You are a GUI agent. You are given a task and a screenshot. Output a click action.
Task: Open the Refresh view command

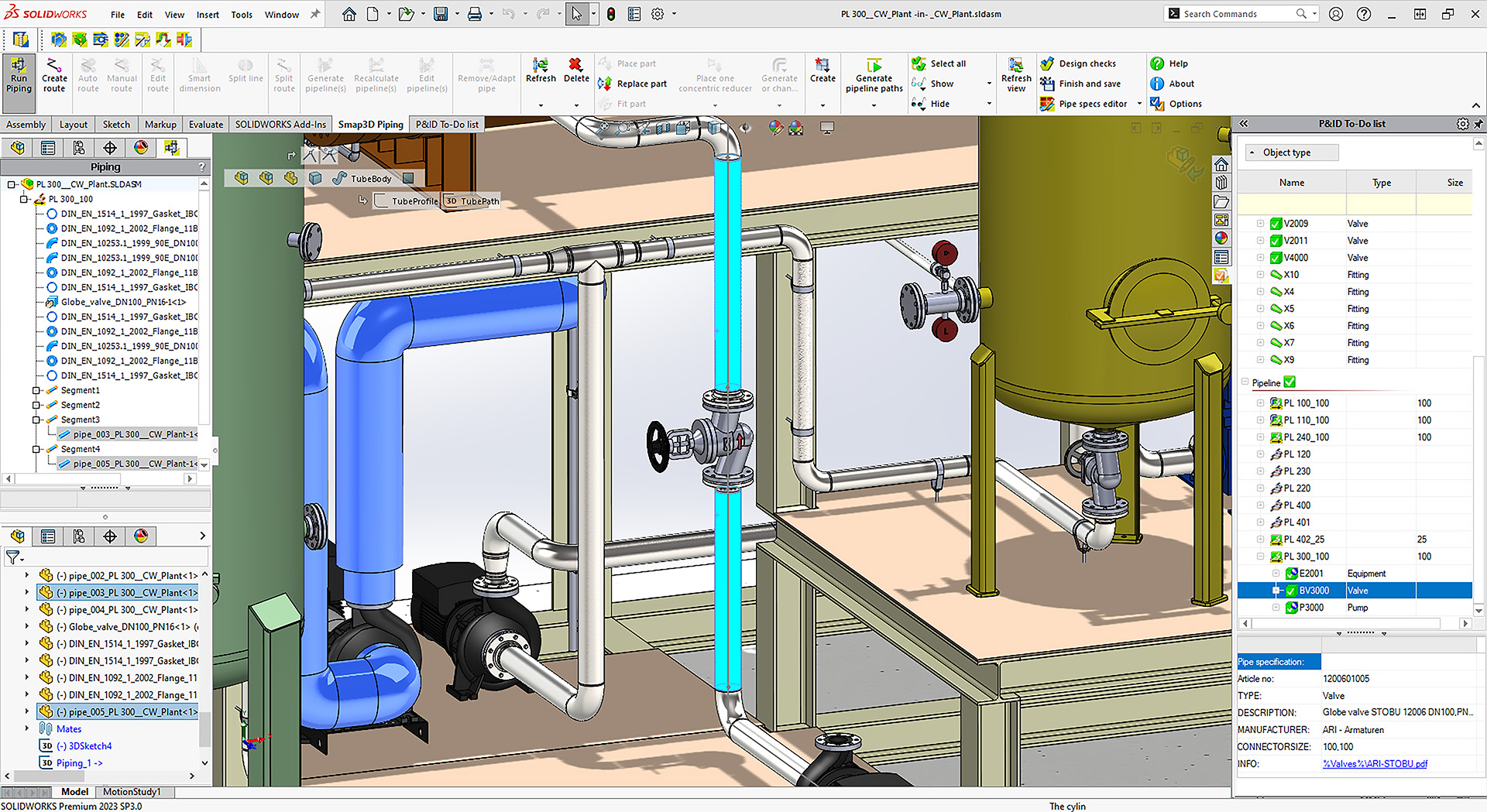pyautogui.click(x=1016, y=75)
